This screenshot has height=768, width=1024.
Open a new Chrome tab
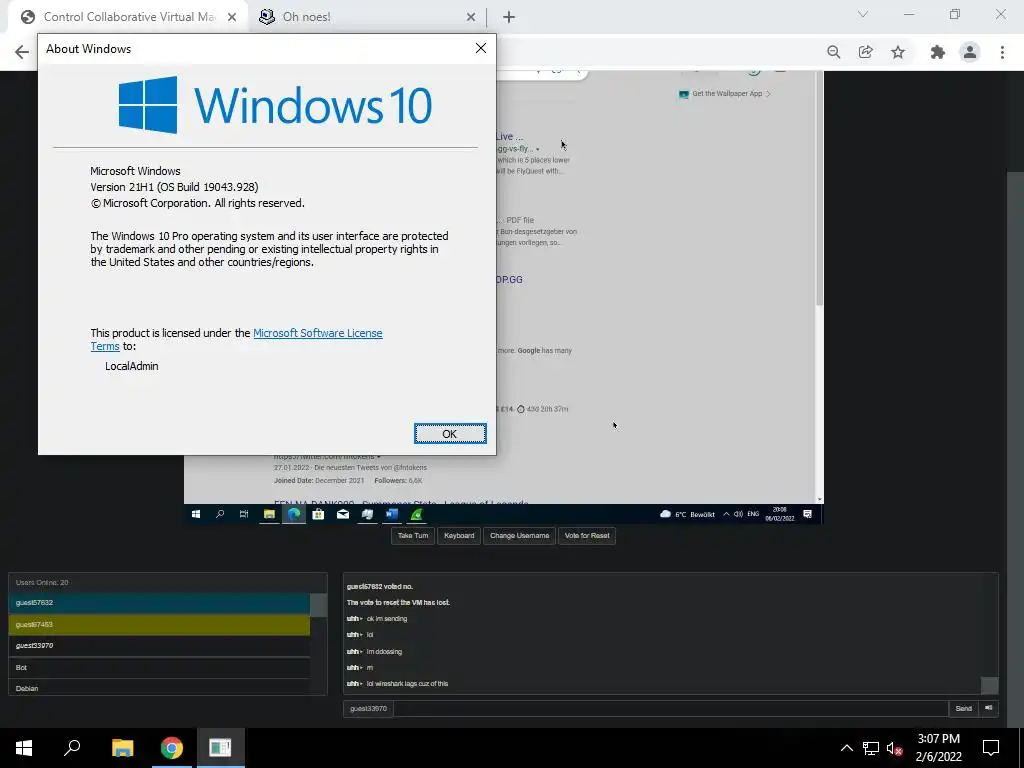pos(509,17)
